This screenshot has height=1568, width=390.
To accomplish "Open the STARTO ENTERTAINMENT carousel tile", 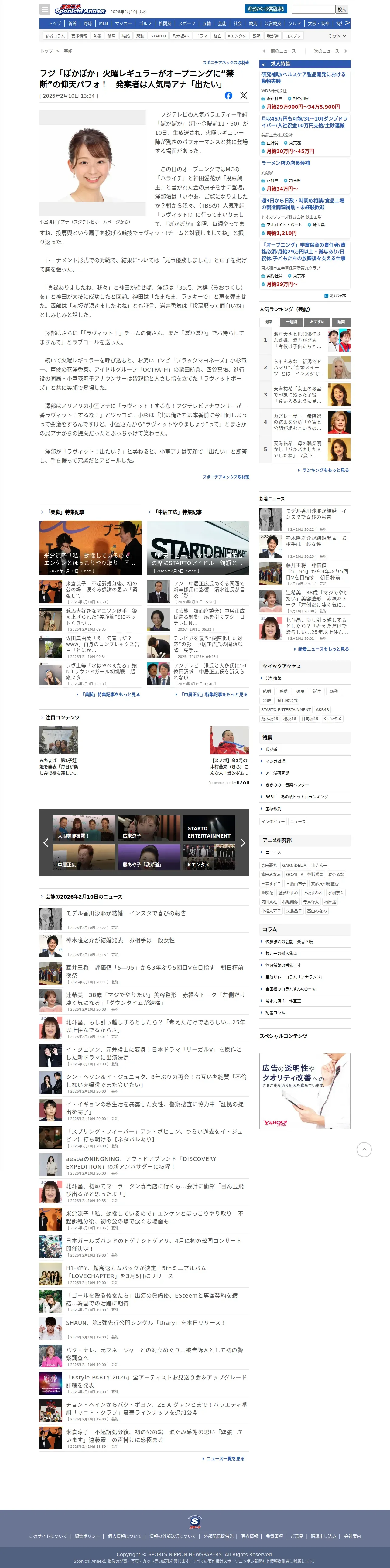I will [x=209, y=828].
